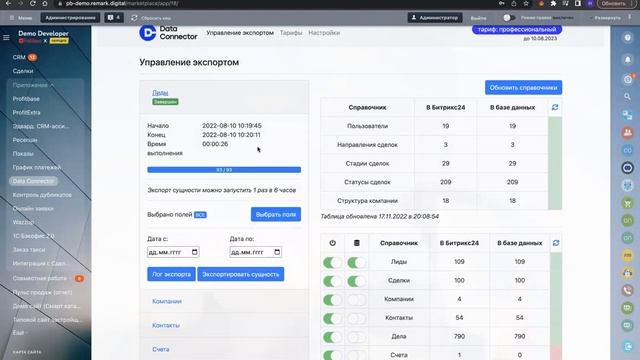Open the yellow calendar icon in right panel
The image size is (640, 360).
[x=627, y=256]
